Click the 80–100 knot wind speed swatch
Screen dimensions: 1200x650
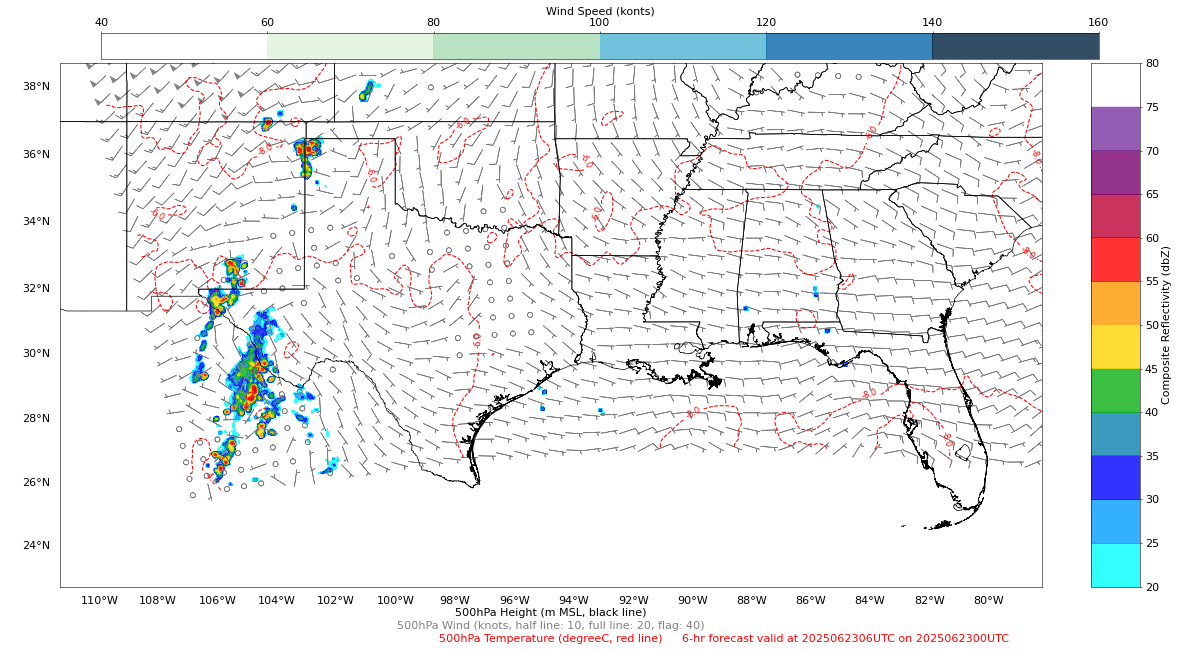click(516, 46)
